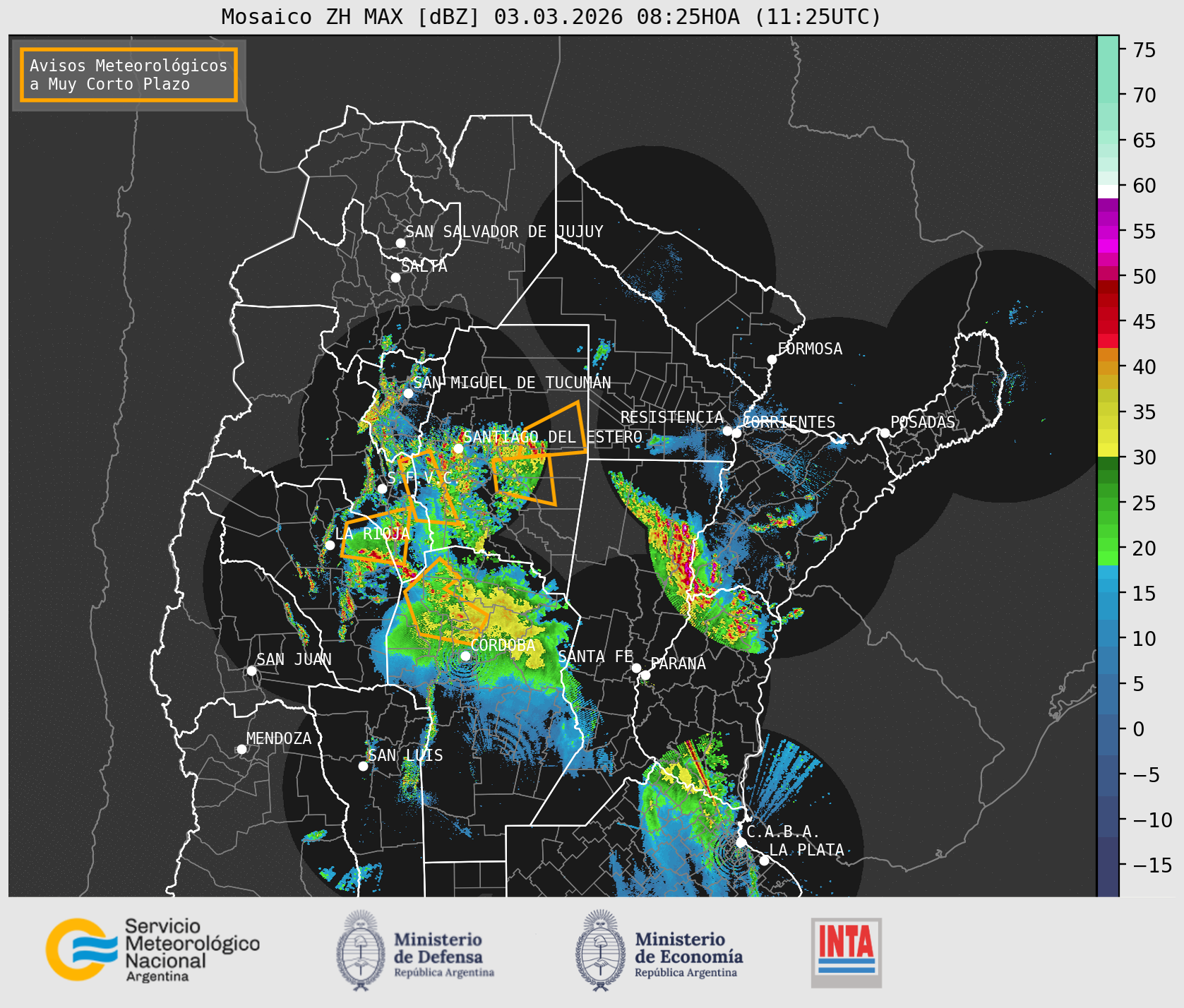Click the white dot marking Córdoba
The width and height of the screenshot is (1184, 1008).
pyautogui.click(x=465, y=656)
